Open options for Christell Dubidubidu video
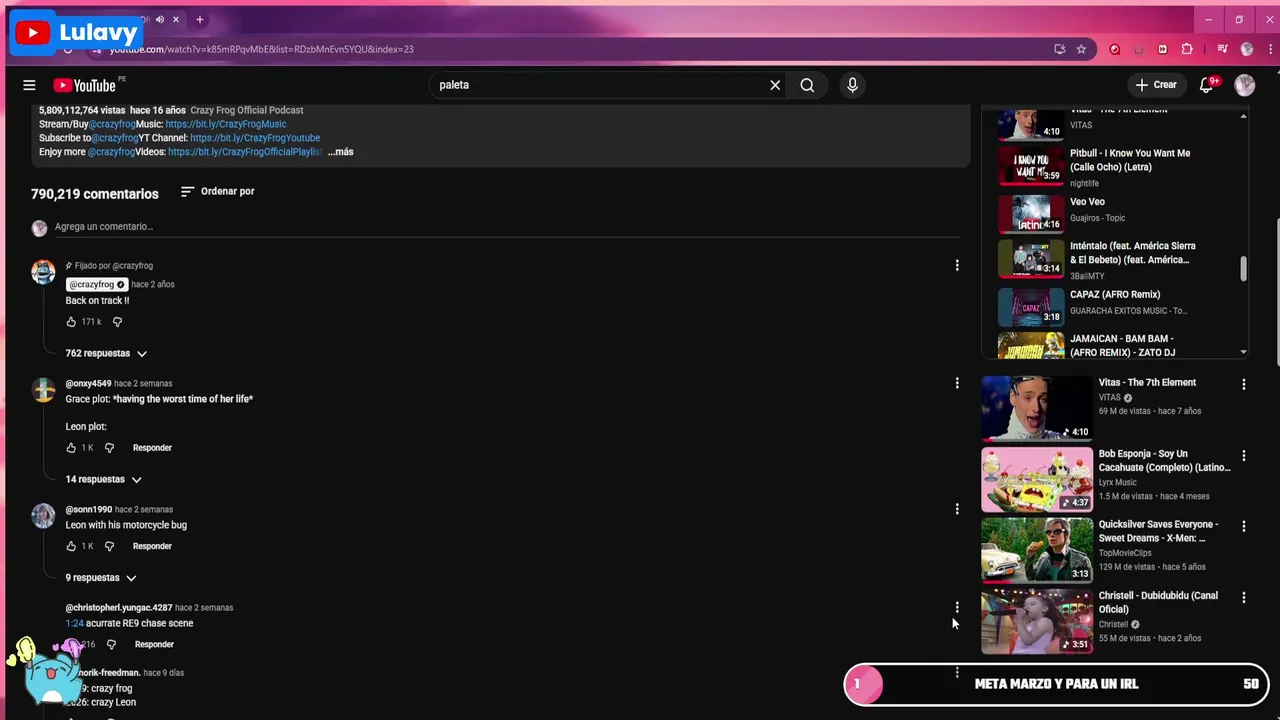This screenshot has width=1280, height=720. pyautogui.click(x=1243, y=597)
